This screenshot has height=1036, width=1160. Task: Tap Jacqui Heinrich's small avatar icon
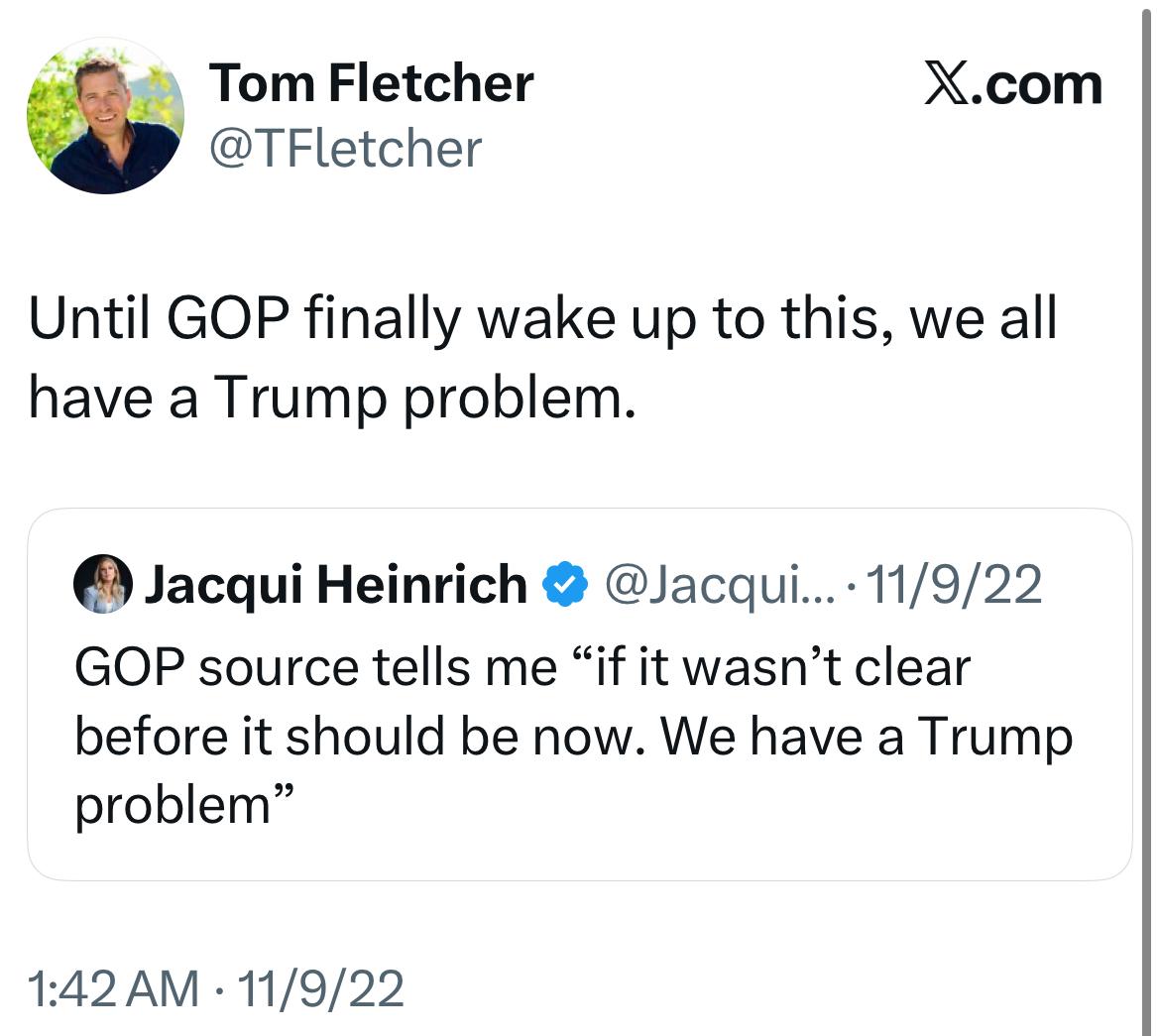click(x=101, y=585)
